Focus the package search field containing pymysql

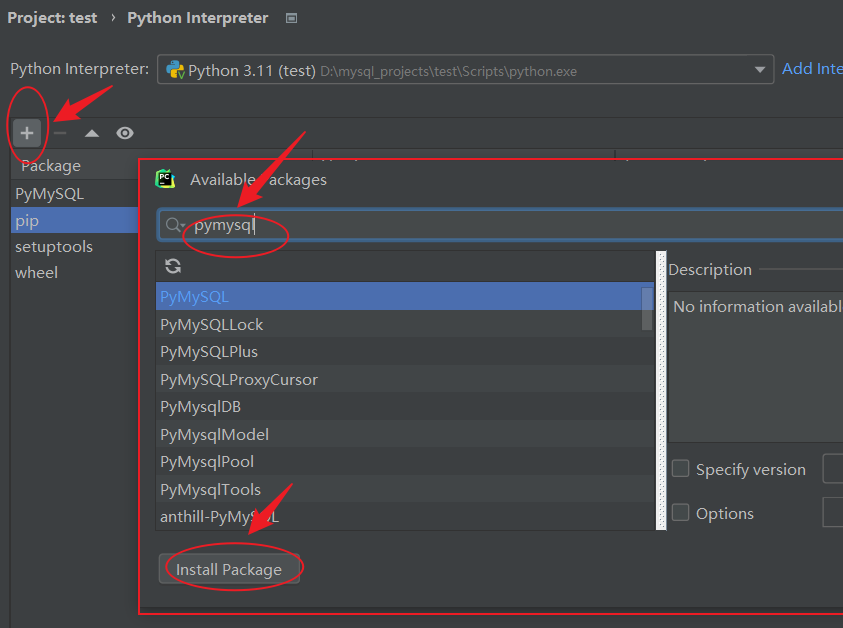tap(500, 225)
